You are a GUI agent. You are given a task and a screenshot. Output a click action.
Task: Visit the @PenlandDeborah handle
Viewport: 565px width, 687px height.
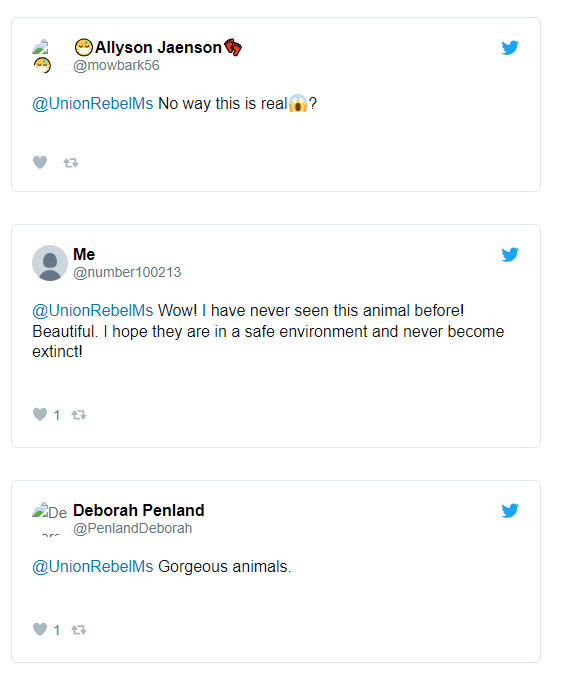click(x=132, y=528)
